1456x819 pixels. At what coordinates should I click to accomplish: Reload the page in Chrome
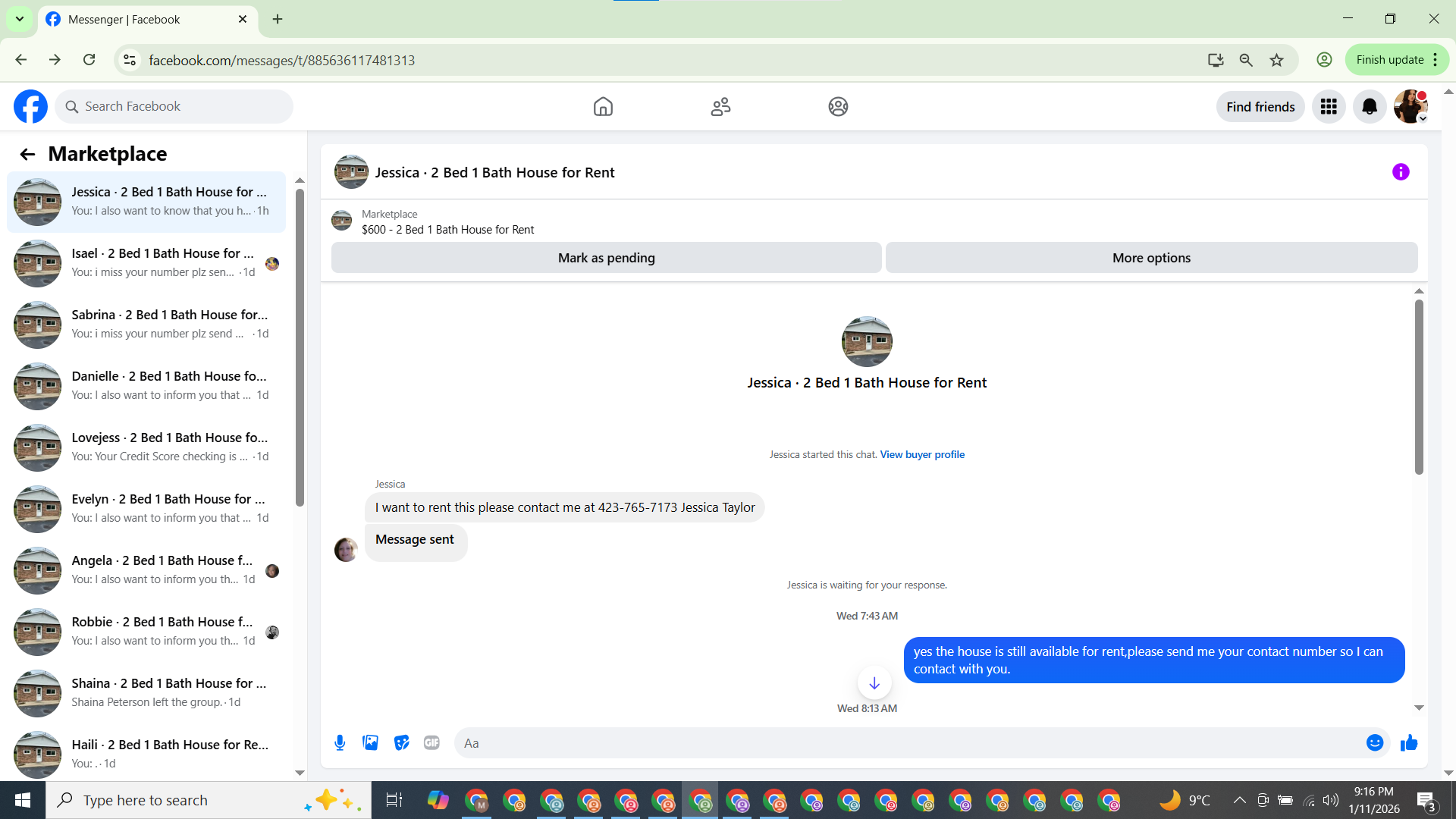point(89,60)
